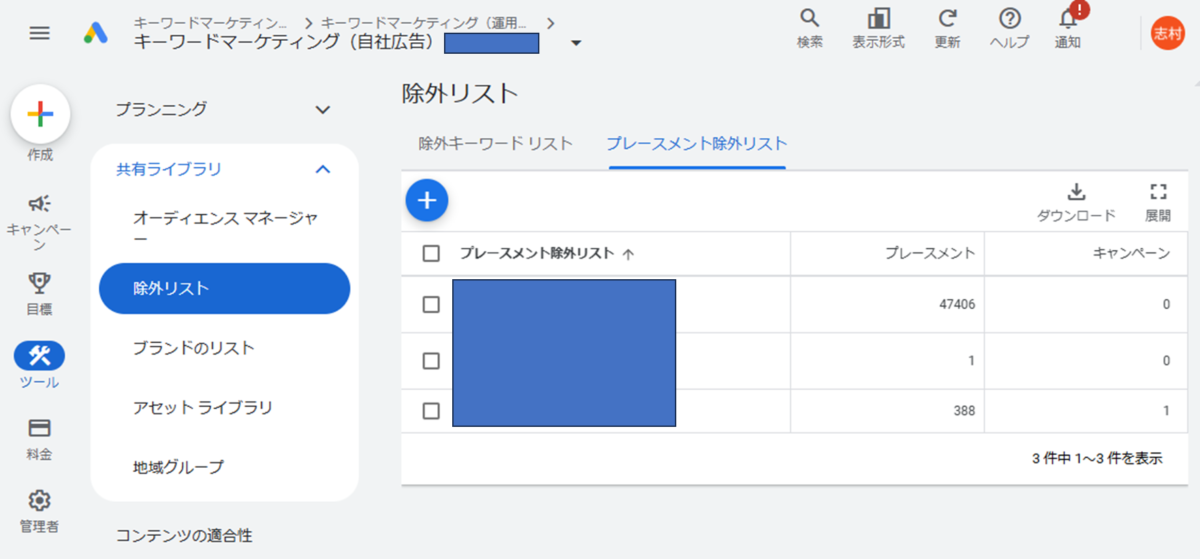Open the hamburger main menu

[39, 33]
